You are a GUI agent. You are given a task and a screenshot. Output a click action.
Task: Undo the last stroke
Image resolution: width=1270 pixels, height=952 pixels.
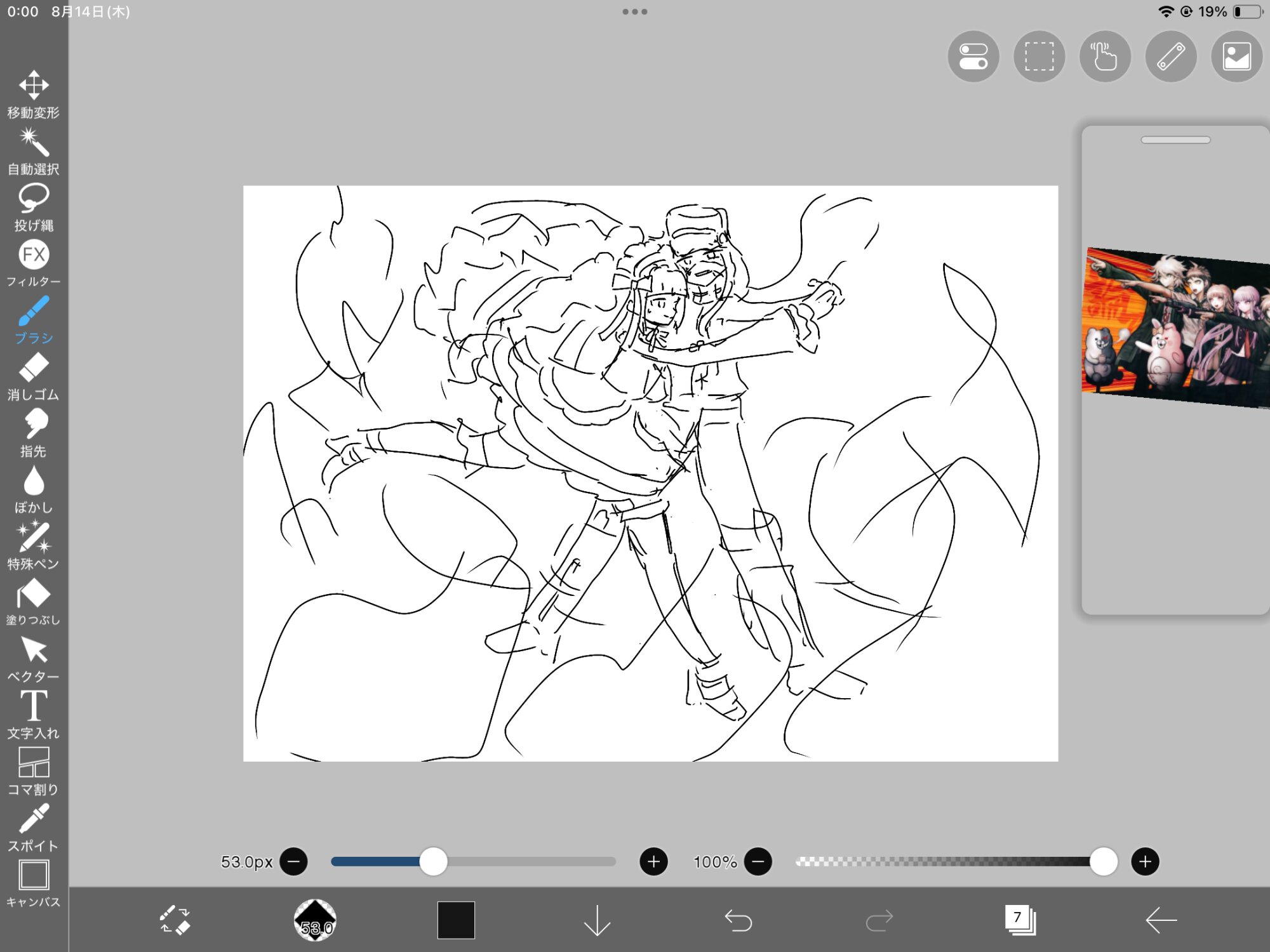(x=738, y=920)
